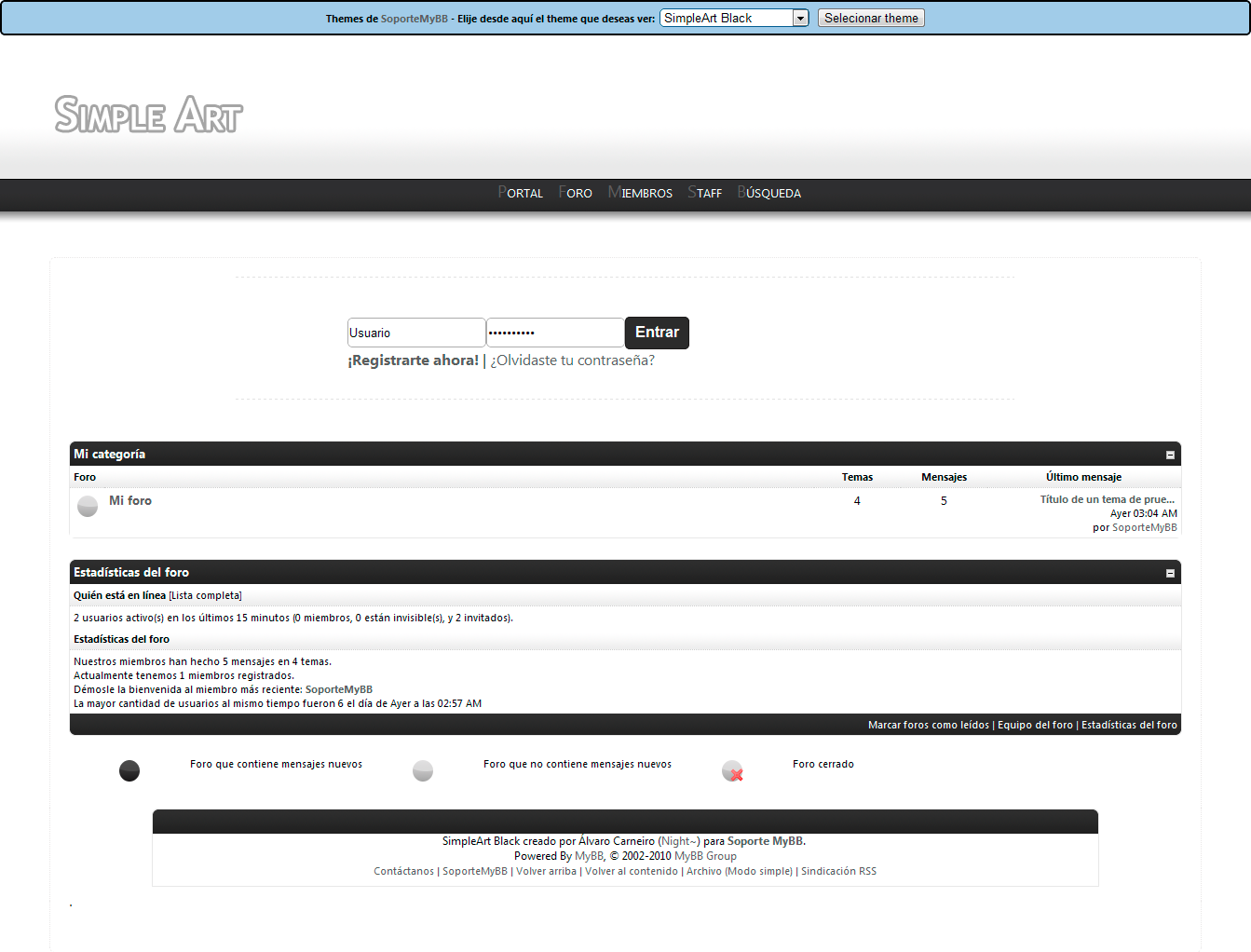Go to the Miembros menu item
Image resolution: width=1251 pixels, height=952 pixels.
click(640, 193)
